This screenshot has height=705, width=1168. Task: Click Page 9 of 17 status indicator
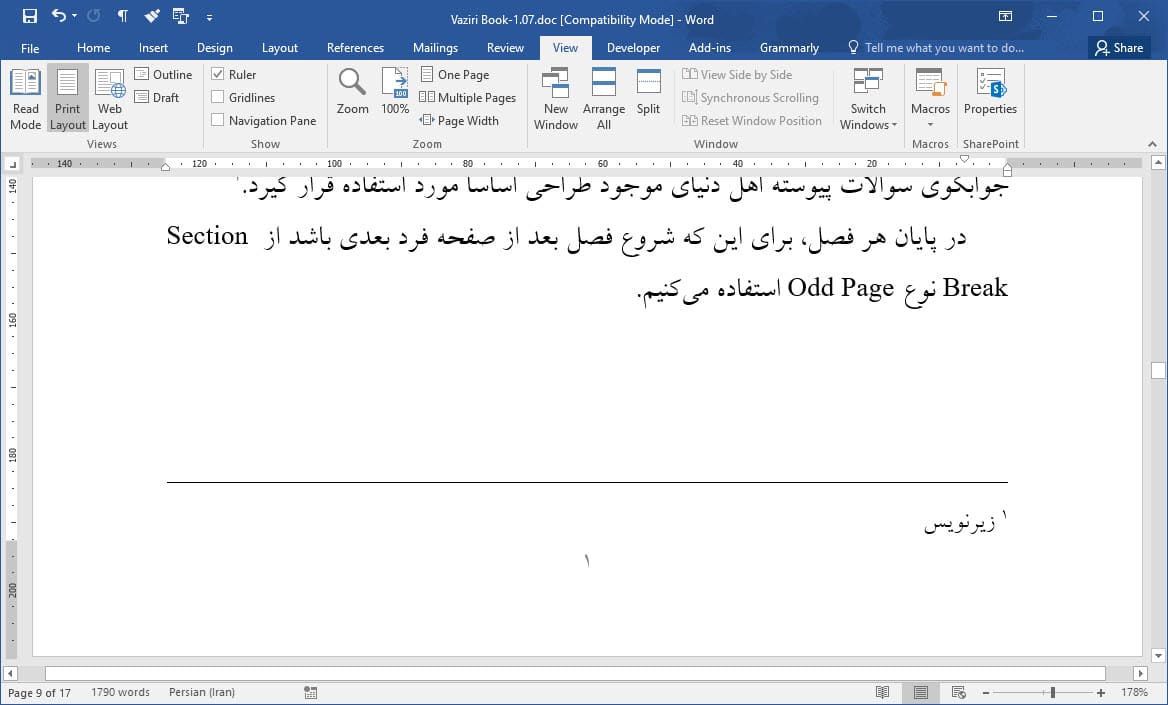39,691
